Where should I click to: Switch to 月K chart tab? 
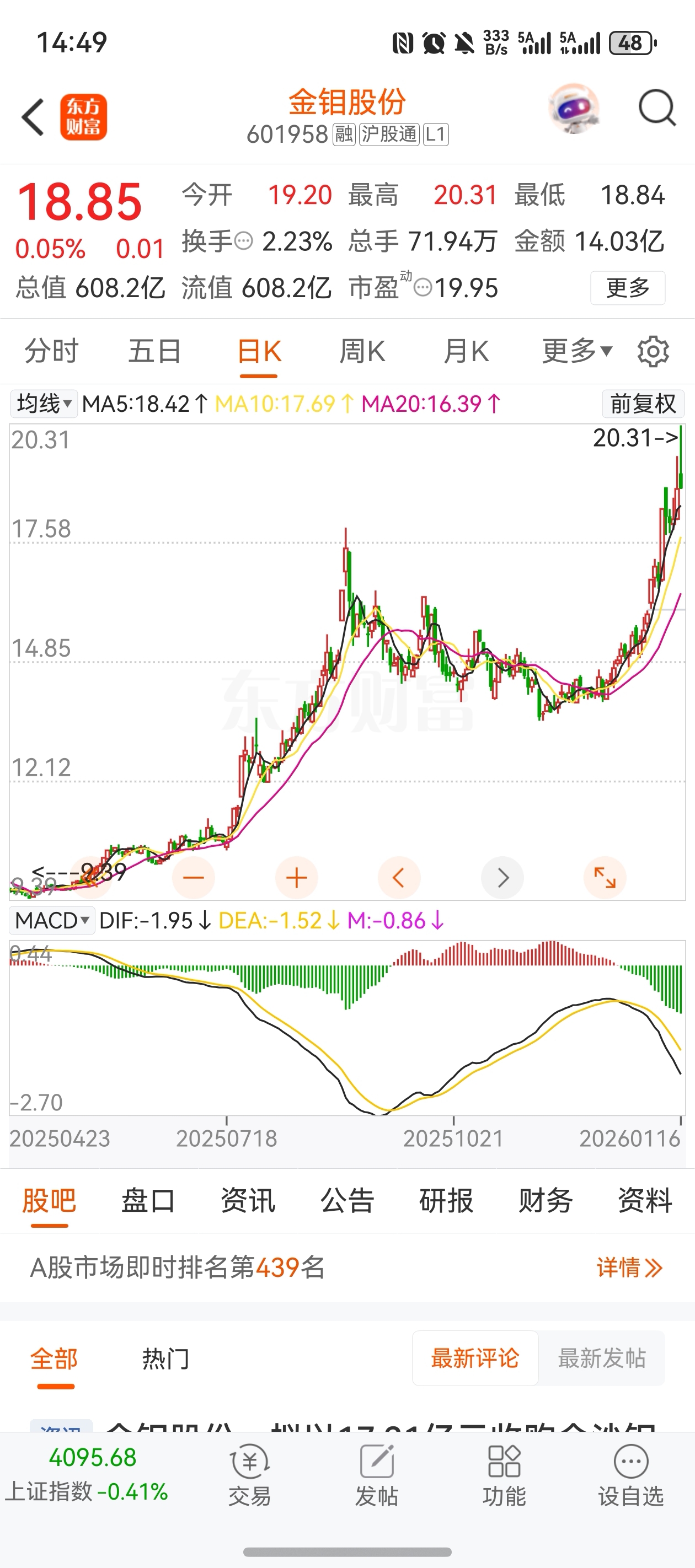tap(466, 351)
